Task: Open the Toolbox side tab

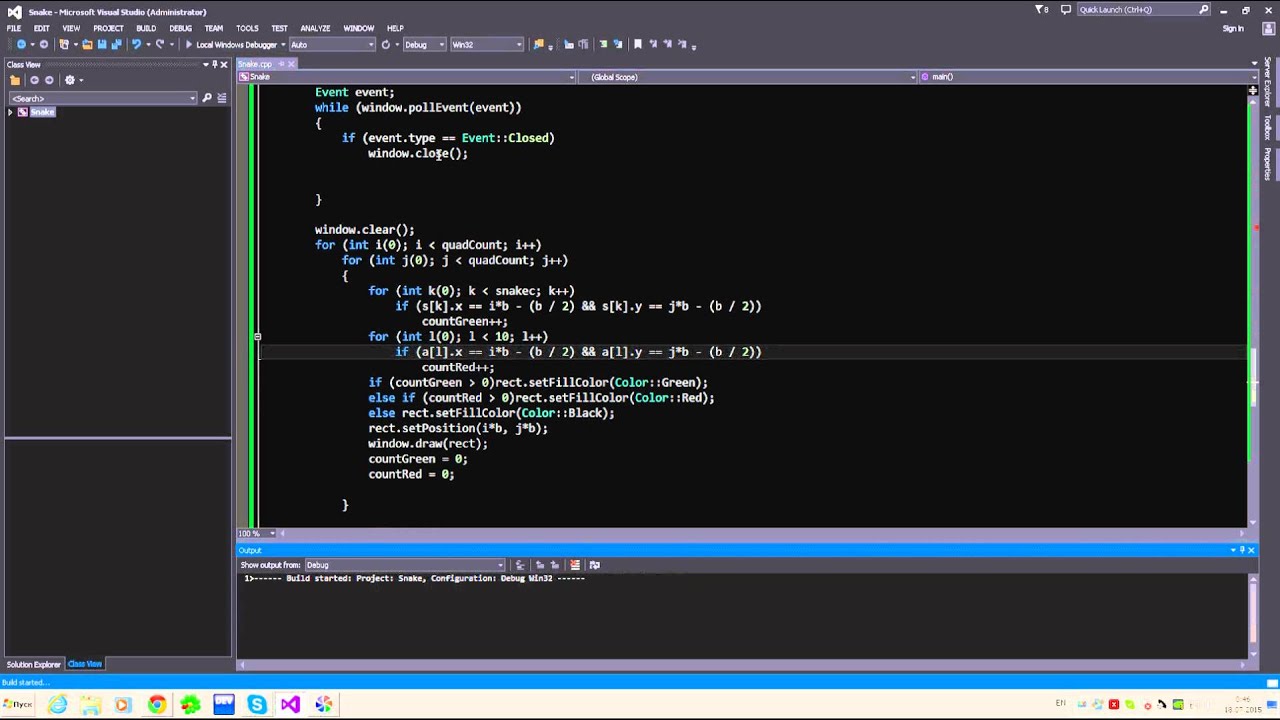Action: (1267, 127)
